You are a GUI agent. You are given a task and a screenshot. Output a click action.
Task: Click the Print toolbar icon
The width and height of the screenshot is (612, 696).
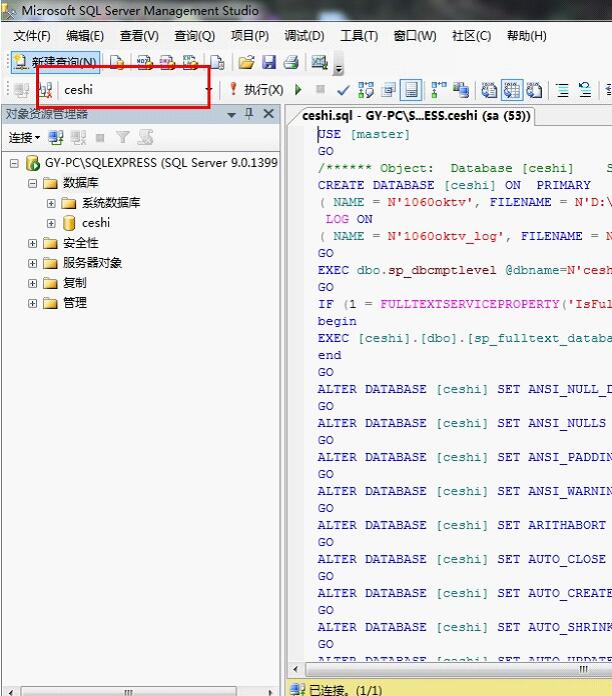click(291, 62)
